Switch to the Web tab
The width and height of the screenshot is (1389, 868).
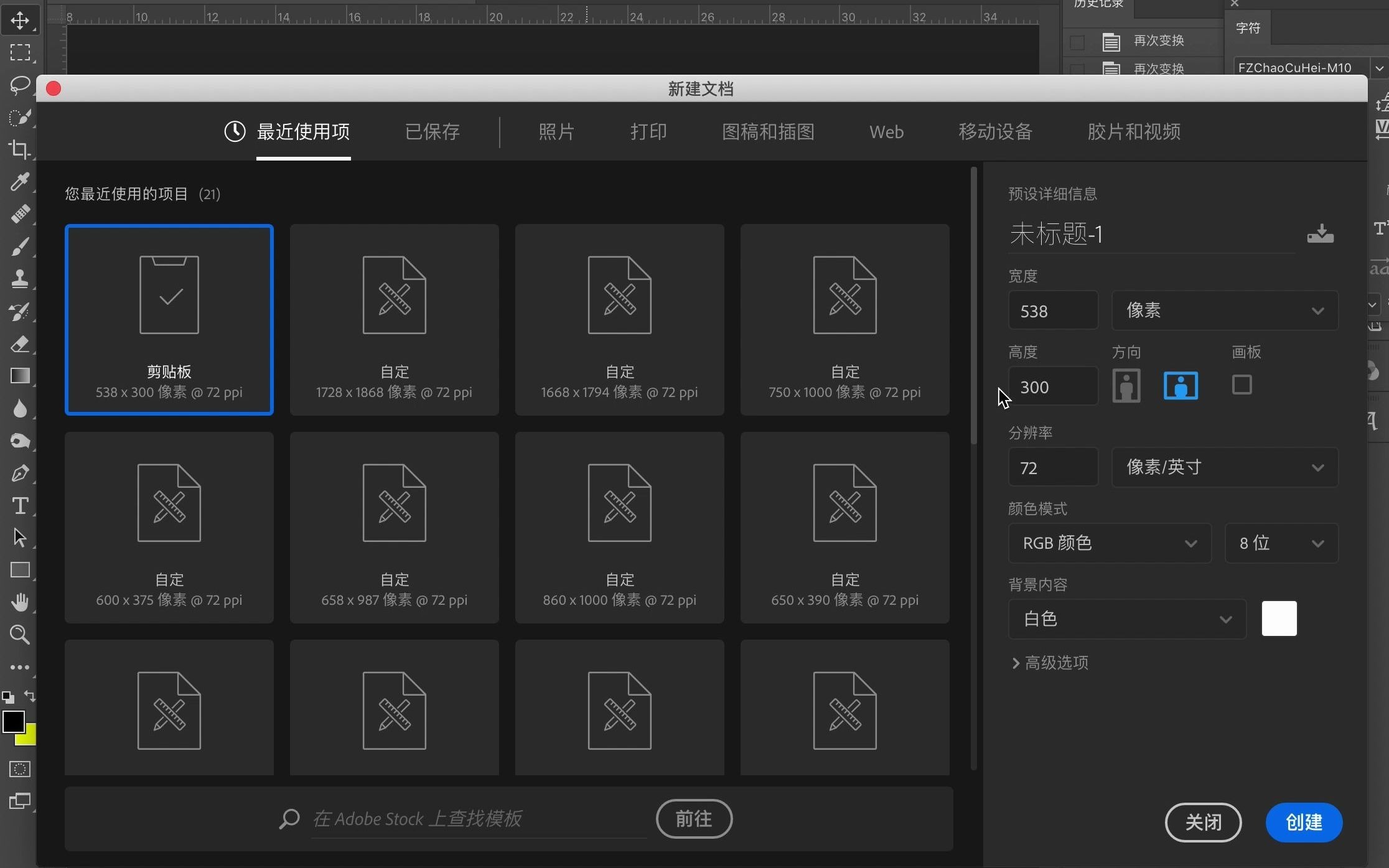[886, 131]
